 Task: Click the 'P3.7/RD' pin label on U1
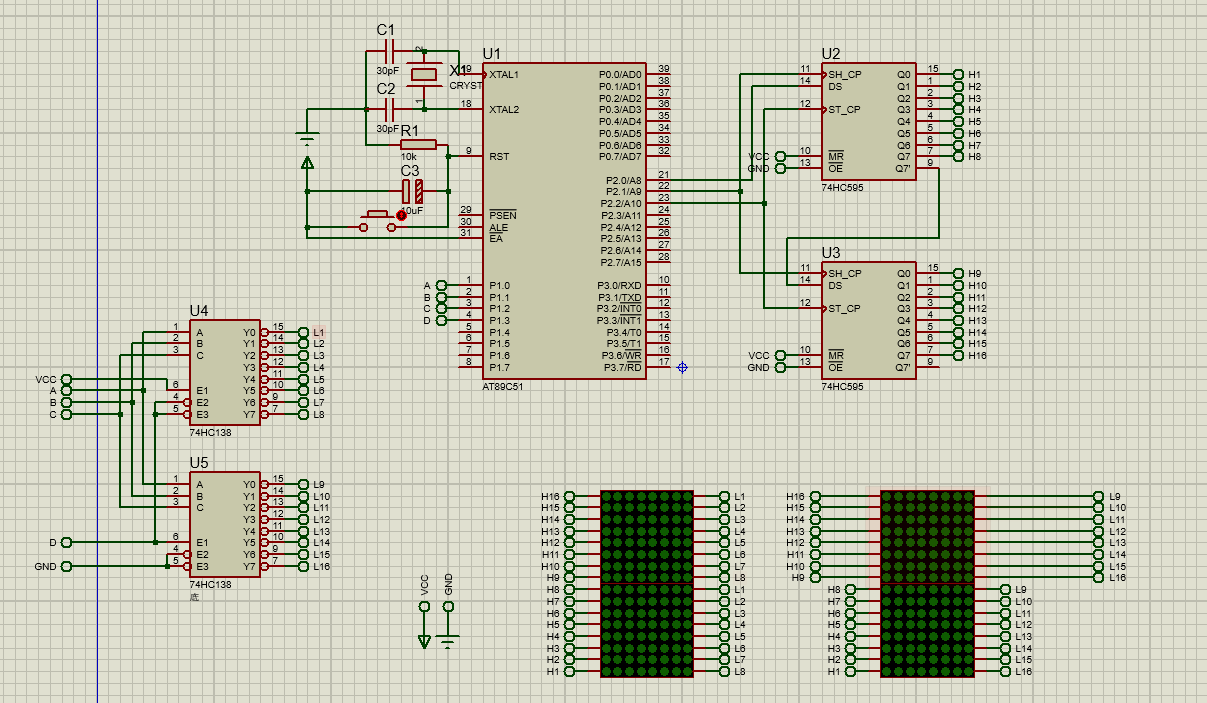point(622,367)
